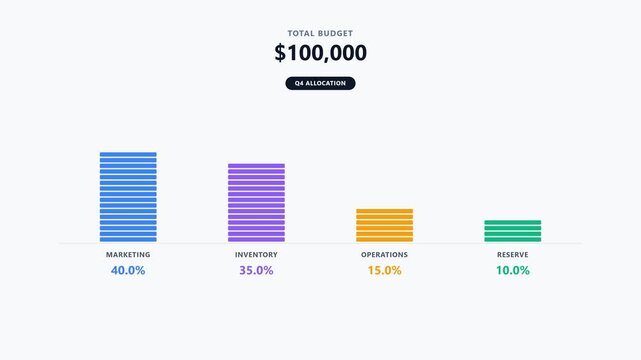The width and height of the screenshot is (641, 360).
Task: Click the bottom stripe of Marketing bar
Action: tap(128, 239)
